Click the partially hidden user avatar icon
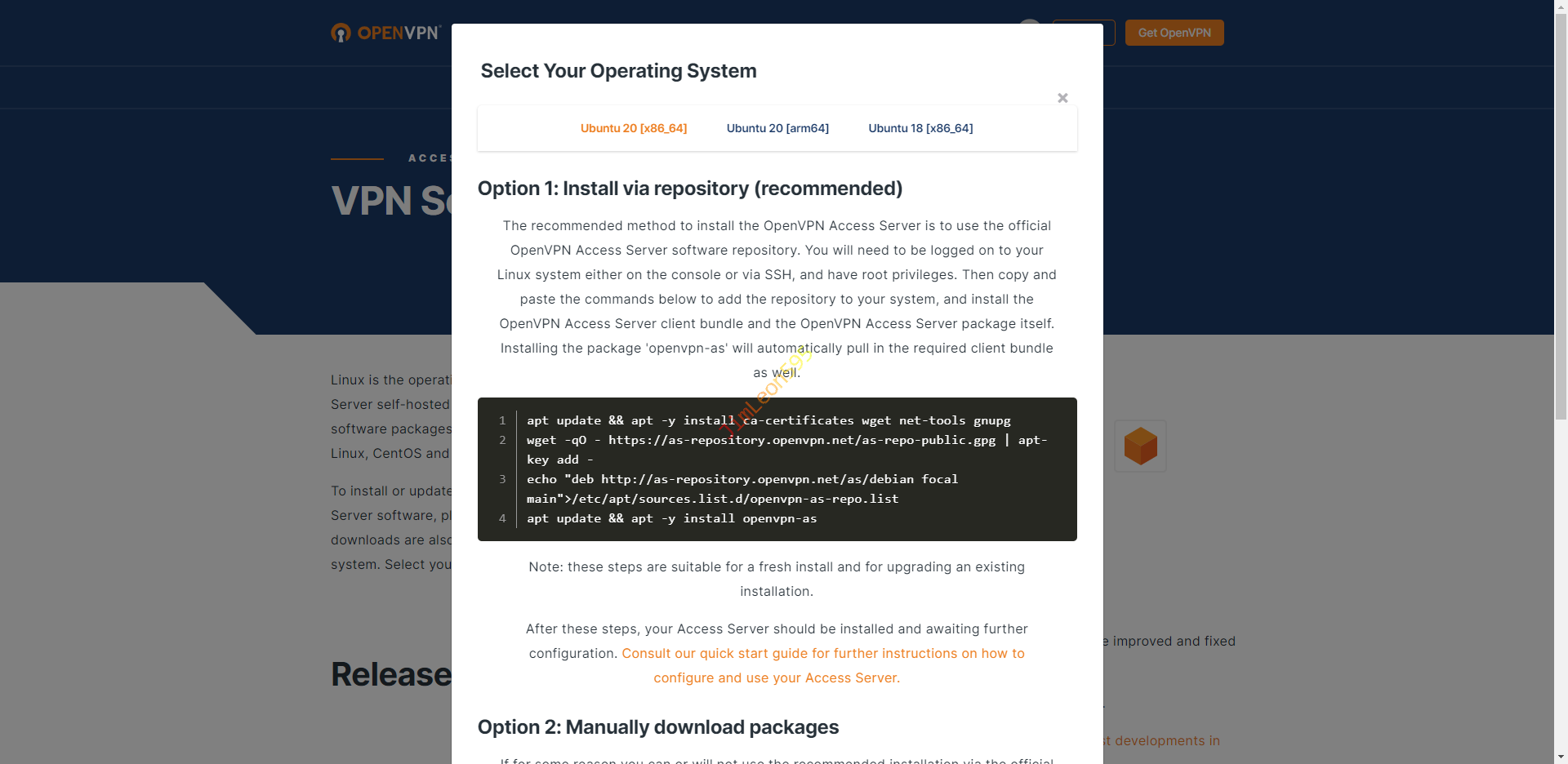This screenshot has width=1568, height=764. [1031, 21]
